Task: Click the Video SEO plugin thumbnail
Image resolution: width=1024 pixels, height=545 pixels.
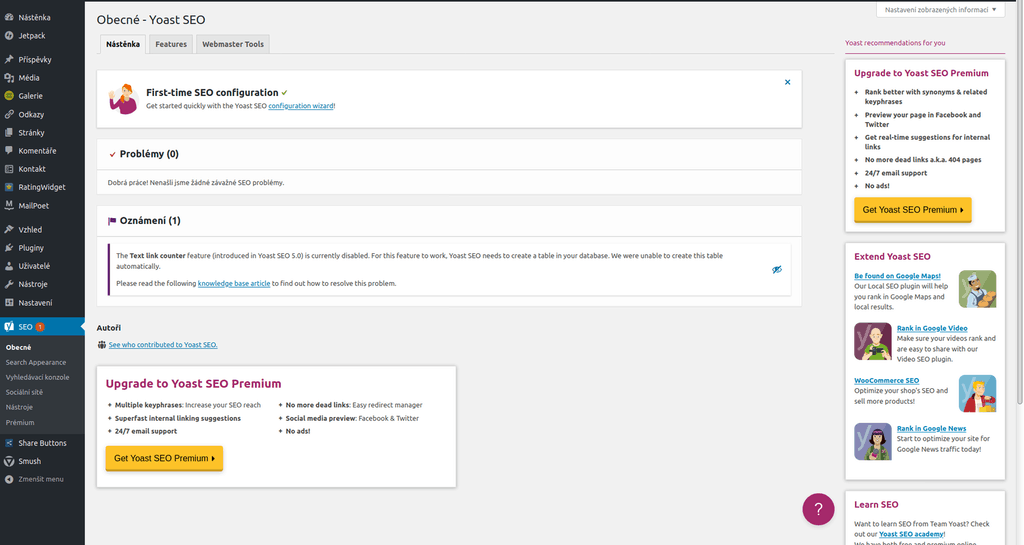Action: pyautogui.click(x=873, y=341)
